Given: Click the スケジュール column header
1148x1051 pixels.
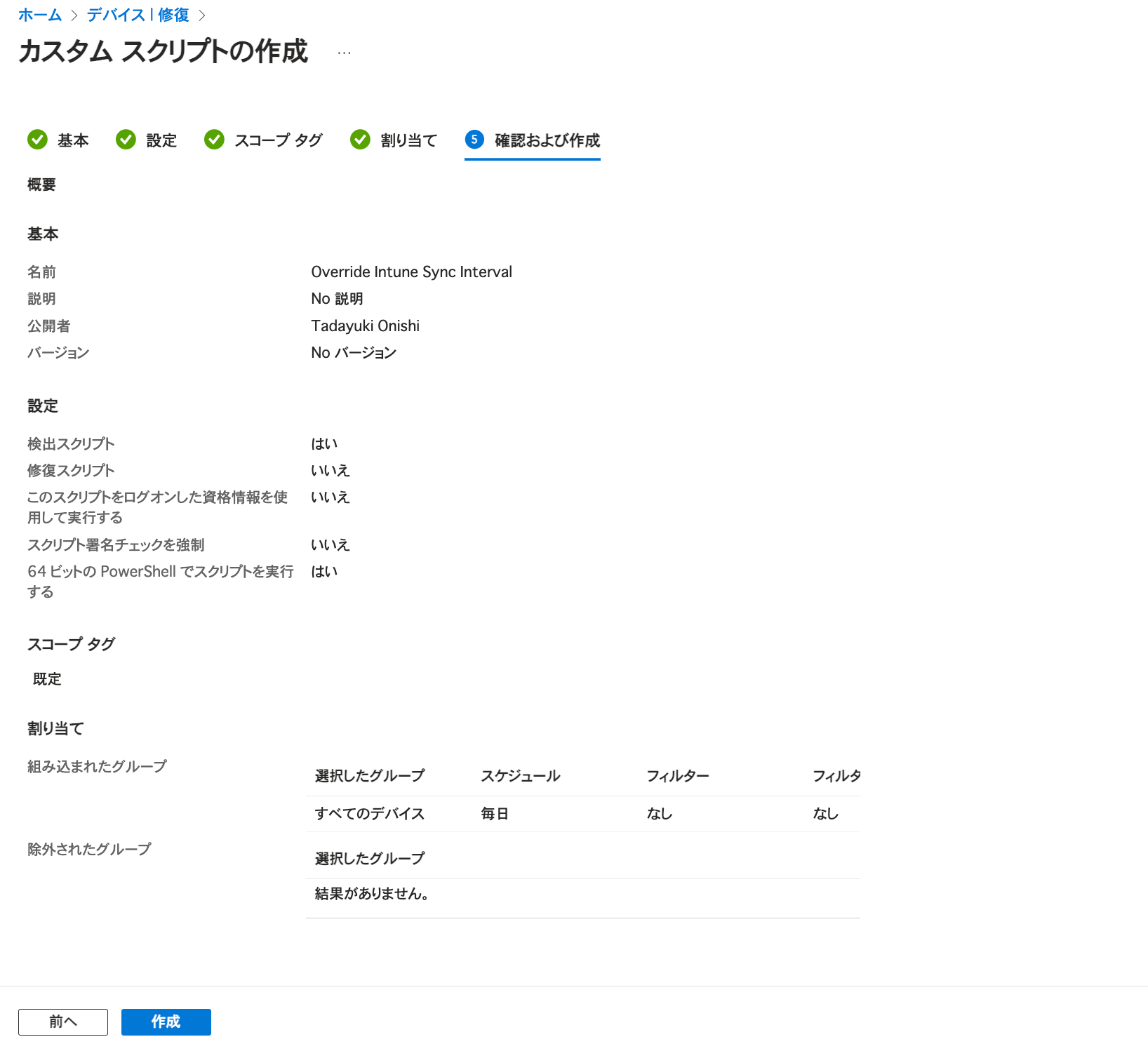Looking at the screenshot, I should click(521, 776).
